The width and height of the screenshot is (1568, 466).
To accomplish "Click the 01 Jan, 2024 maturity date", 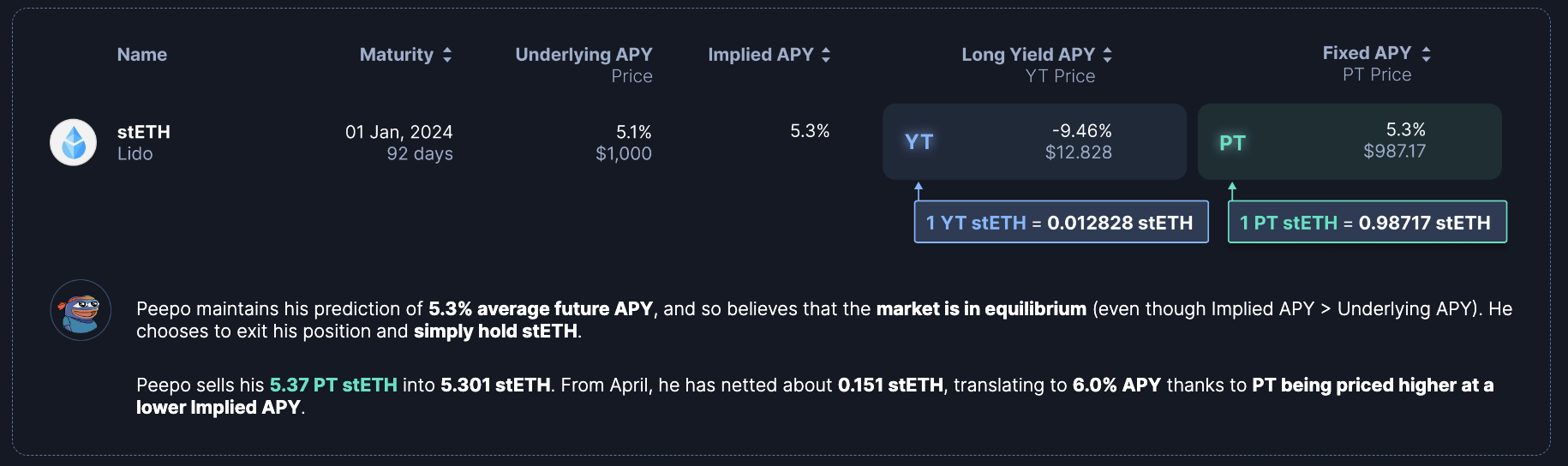I will pos(398,132).
